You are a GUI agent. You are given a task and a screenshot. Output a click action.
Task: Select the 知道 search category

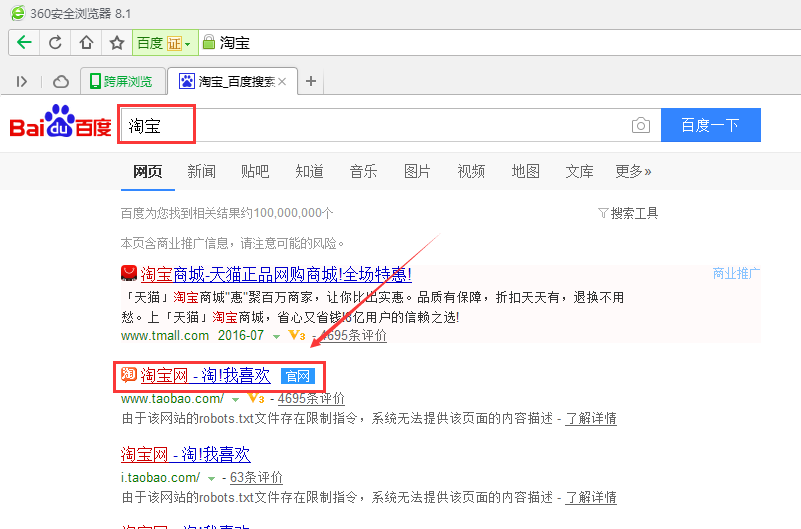click(x=309, y=172)
